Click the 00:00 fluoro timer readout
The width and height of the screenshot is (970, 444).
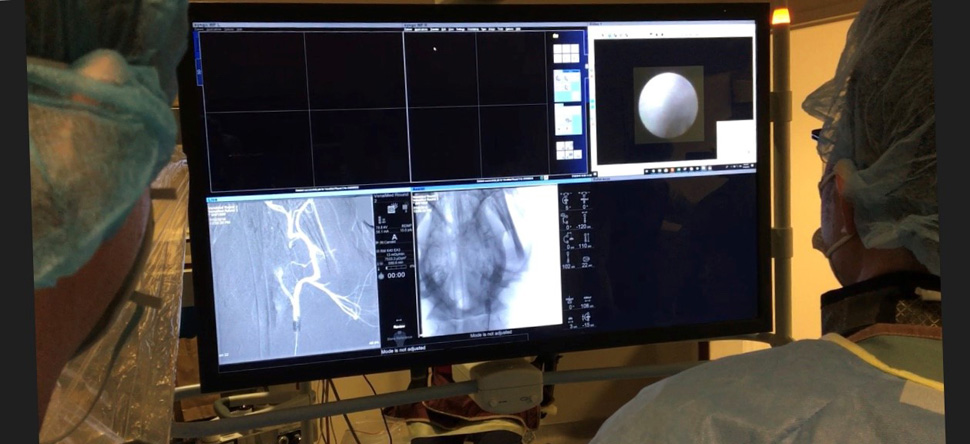(x=396, y=275)
